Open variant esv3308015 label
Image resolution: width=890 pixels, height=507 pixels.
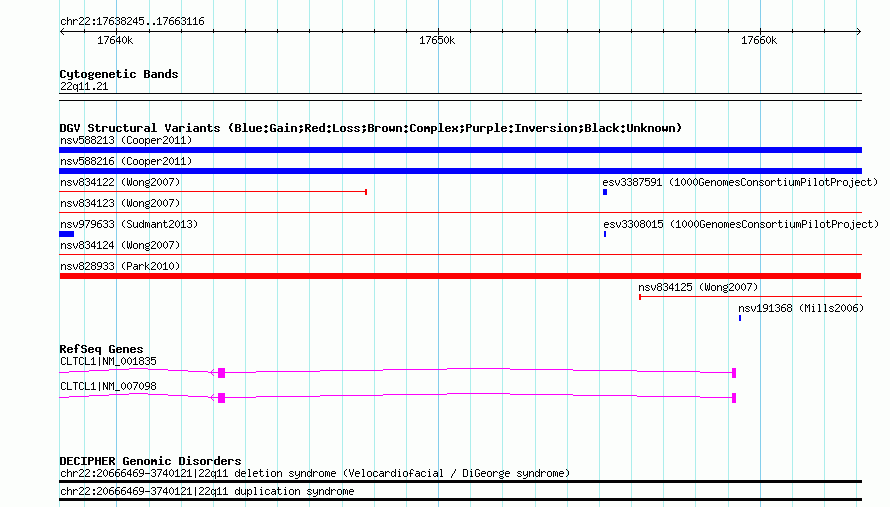tap(741, 224)
